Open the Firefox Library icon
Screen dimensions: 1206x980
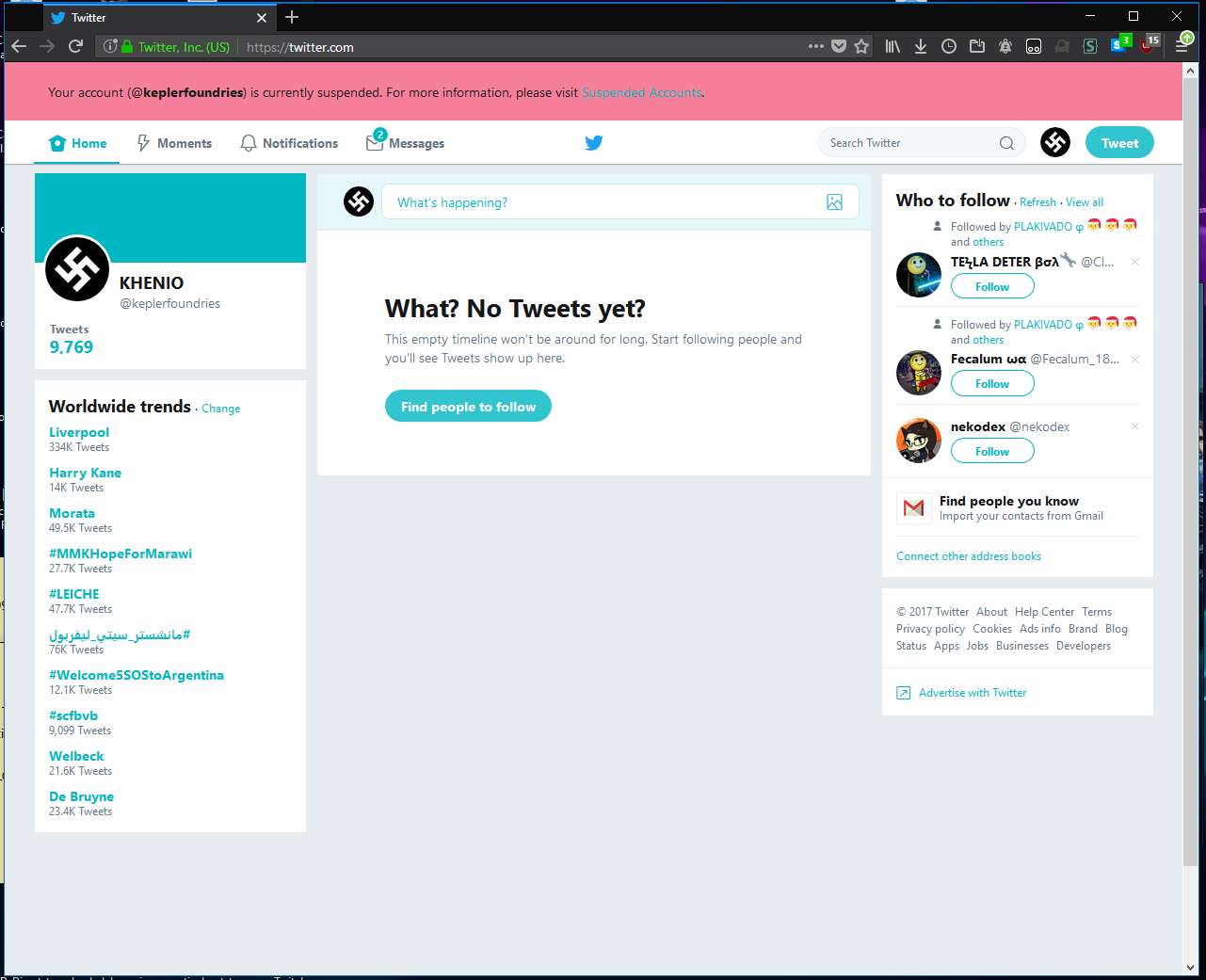pos(892,46)
